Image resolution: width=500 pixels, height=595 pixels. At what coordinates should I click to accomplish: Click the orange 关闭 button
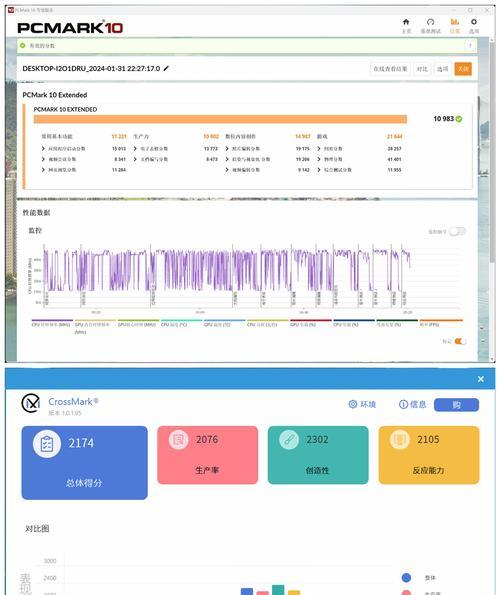coord(463,69)
